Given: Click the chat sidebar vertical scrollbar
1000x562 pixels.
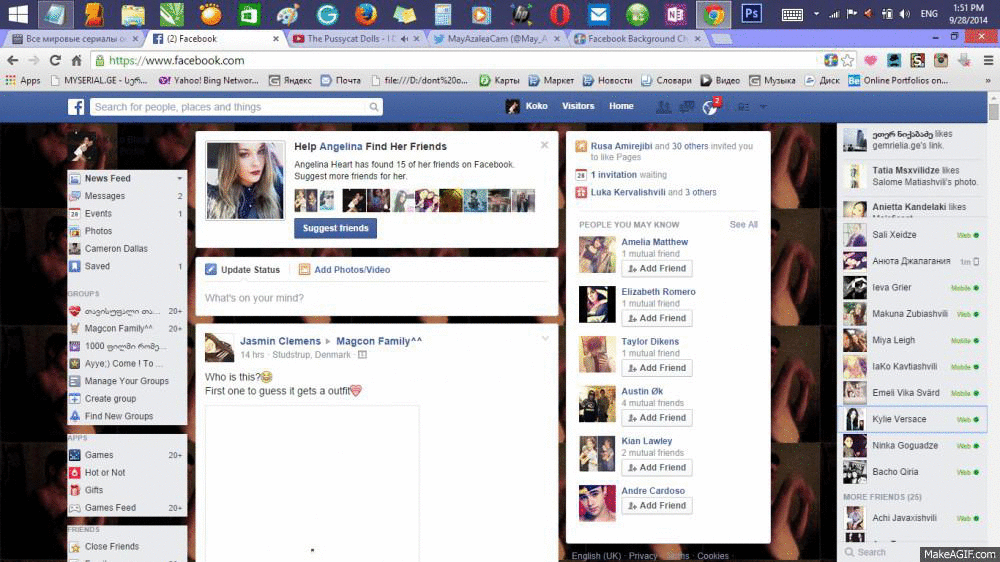Looking at the screenshot, I should 993,300.
